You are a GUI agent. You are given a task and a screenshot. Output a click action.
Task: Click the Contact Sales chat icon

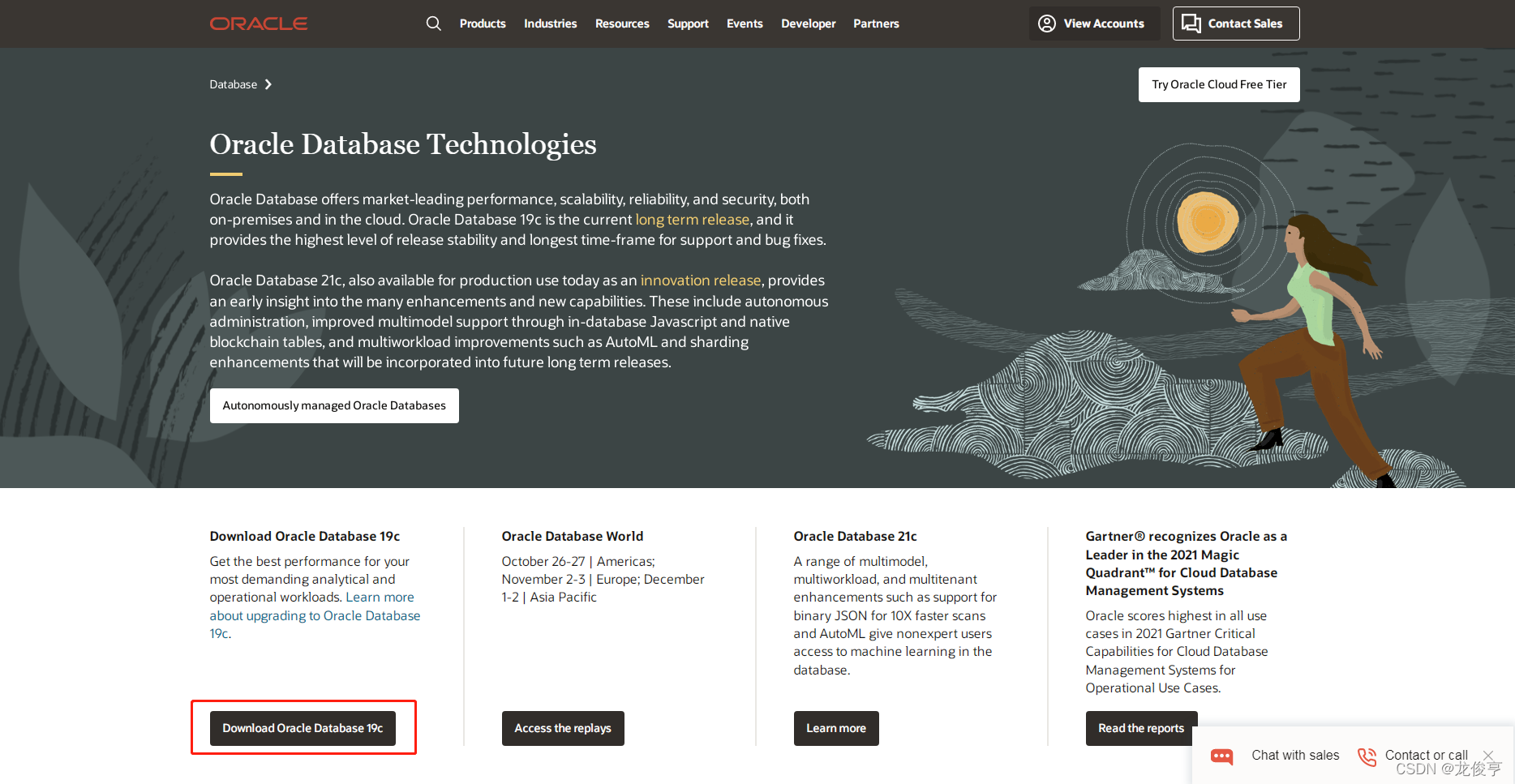[1191, 24]
